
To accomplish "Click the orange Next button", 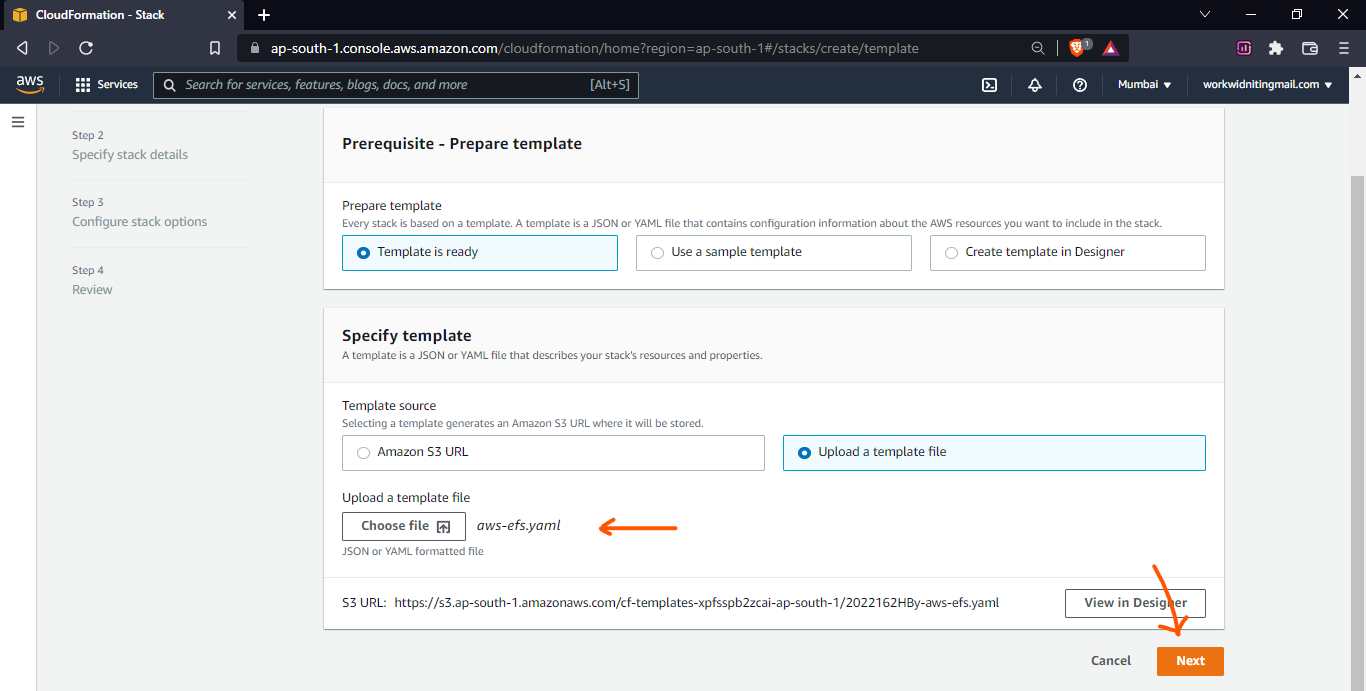I will click(x=1190, y=661).
